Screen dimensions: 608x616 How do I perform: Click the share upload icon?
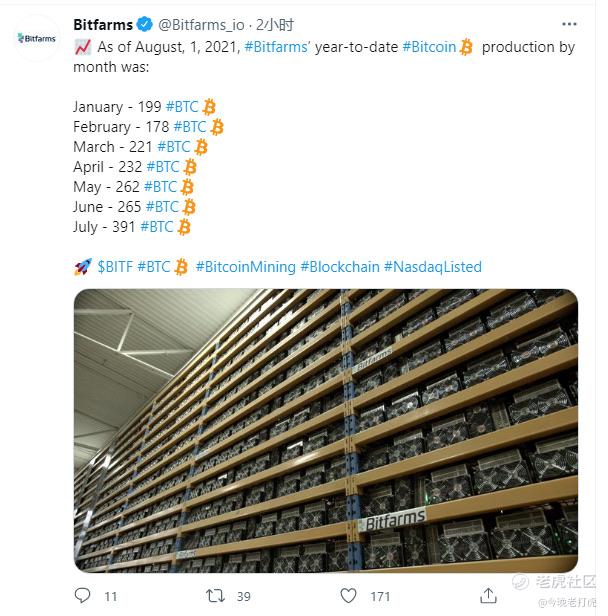(488, 596)
